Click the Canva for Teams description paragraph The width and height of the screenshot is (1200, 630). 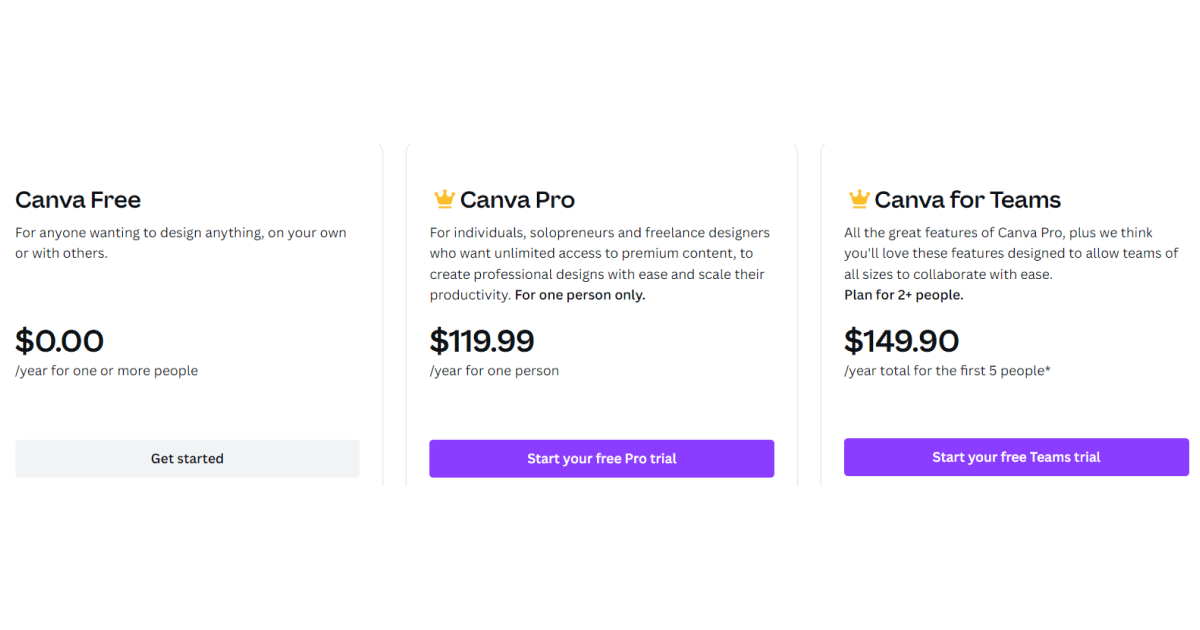(1010, 253)
